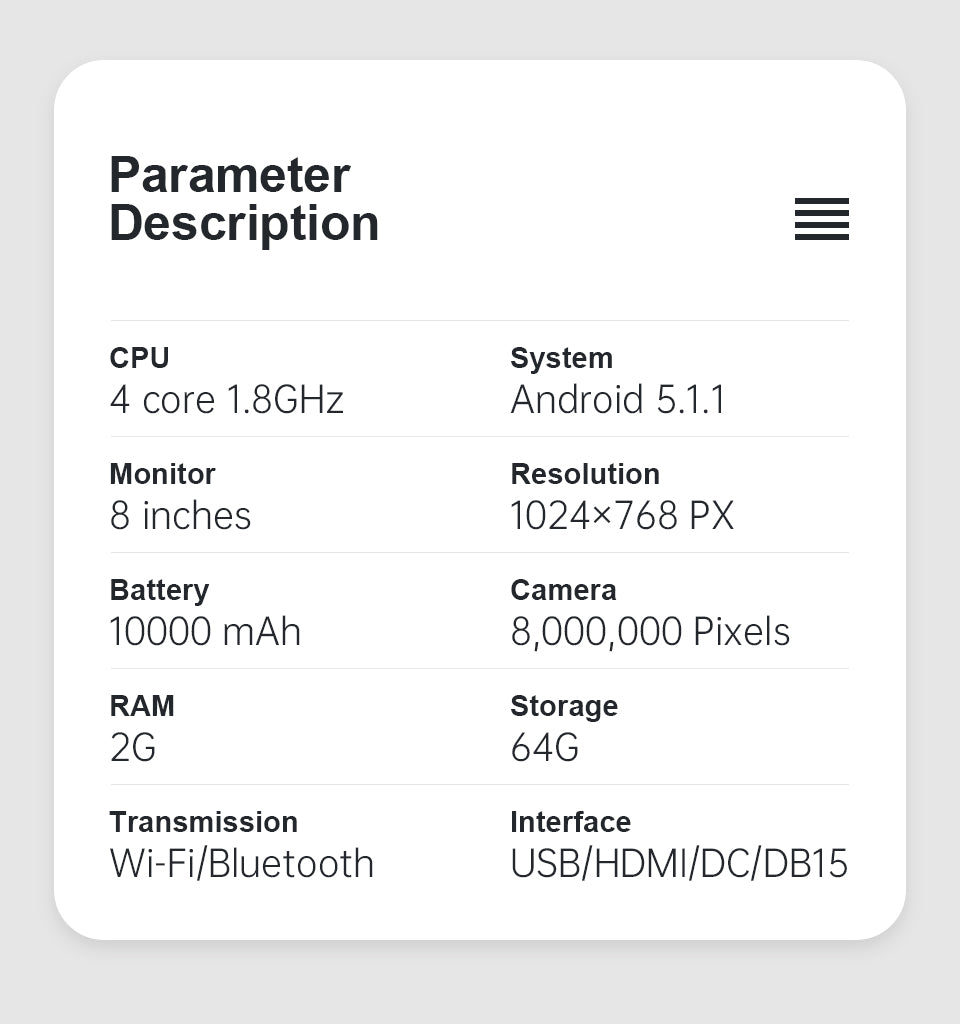Viewport: 960px width, 1024px height.
Task: Select the Monitor label
Action: pos(162,474)
